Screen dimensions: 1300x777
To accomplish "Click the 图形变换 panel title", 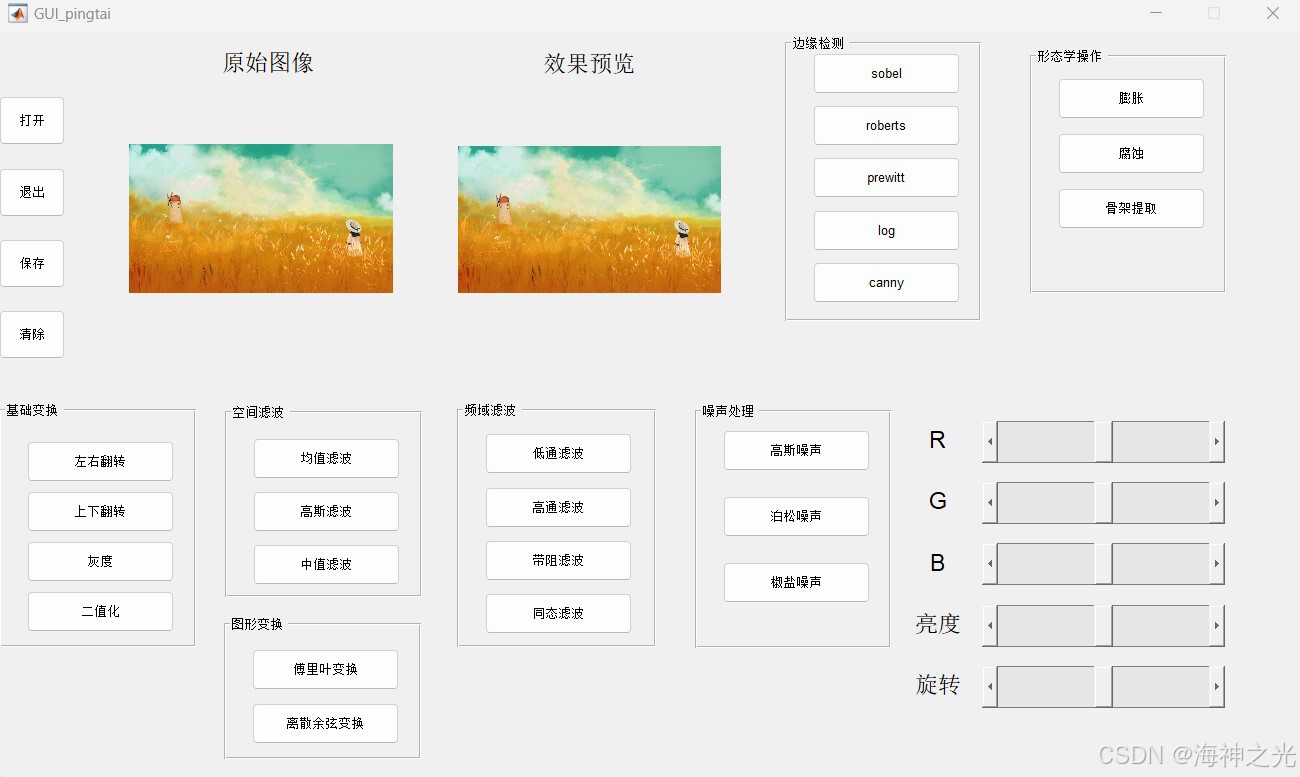I will coord(257,624).
